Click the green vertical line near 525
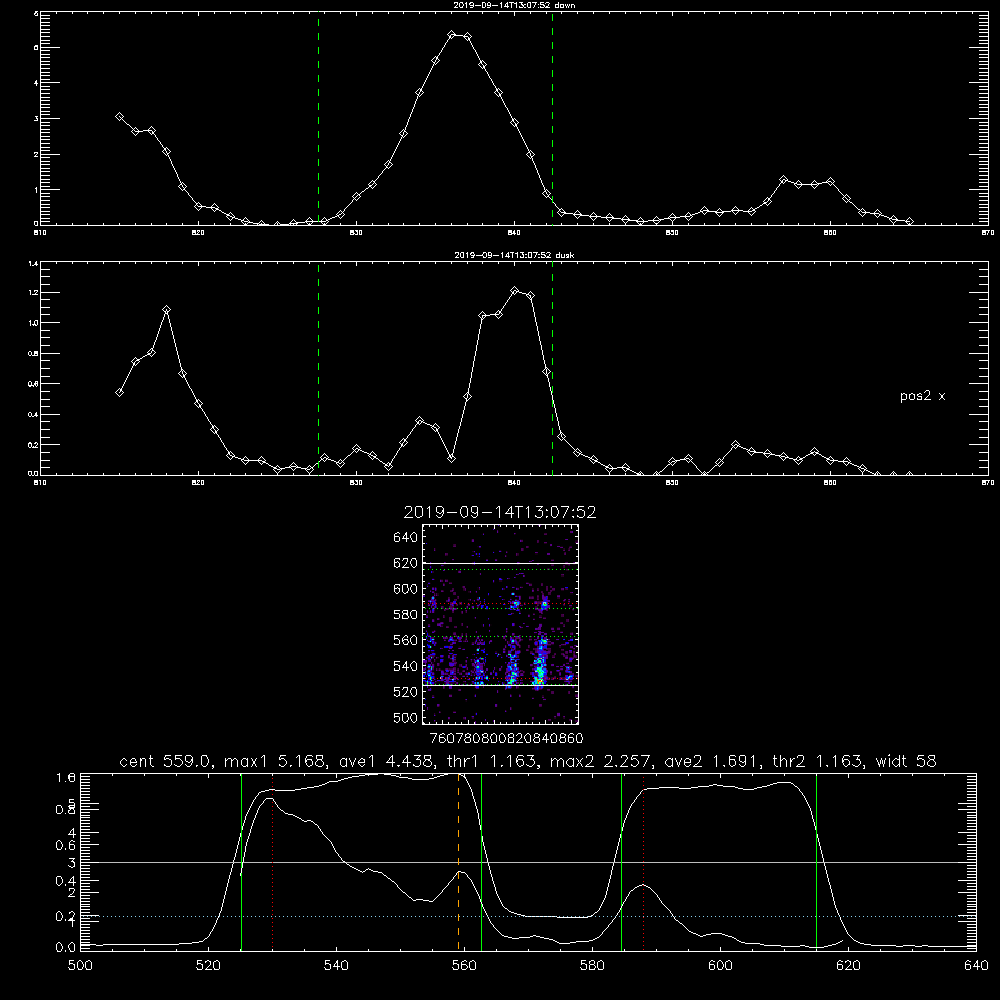1000x1000 pixels. coord(241,861)
